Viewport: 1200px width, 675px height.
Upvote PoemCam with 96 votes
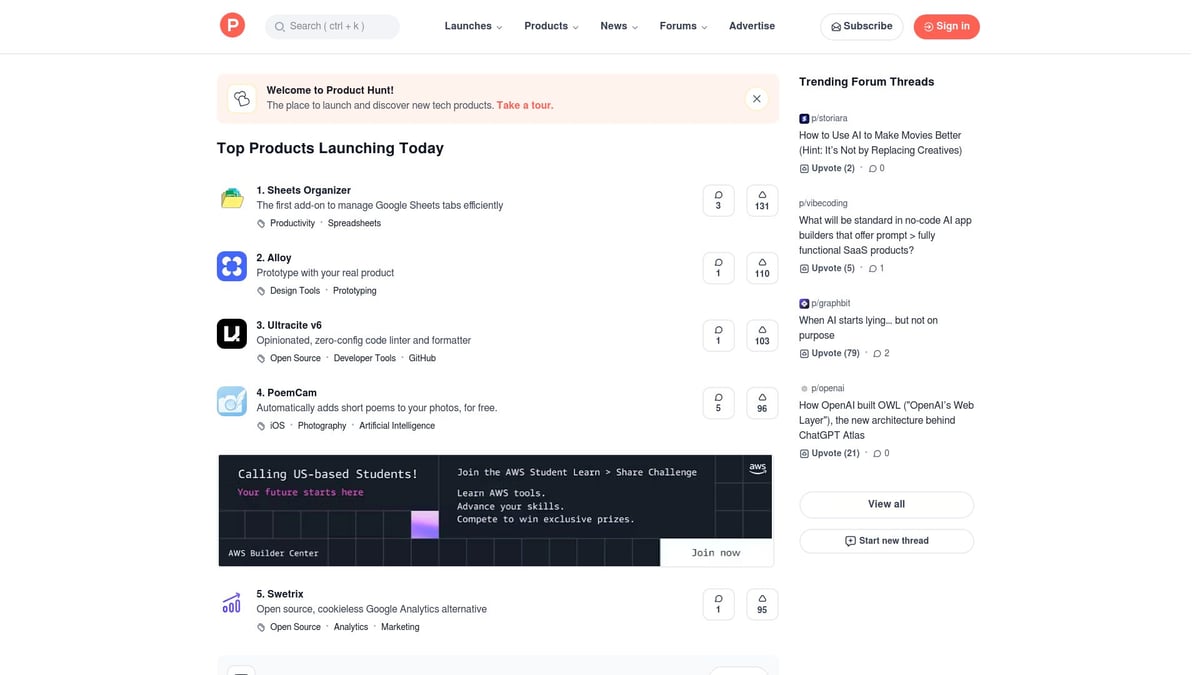pos(762,403)
